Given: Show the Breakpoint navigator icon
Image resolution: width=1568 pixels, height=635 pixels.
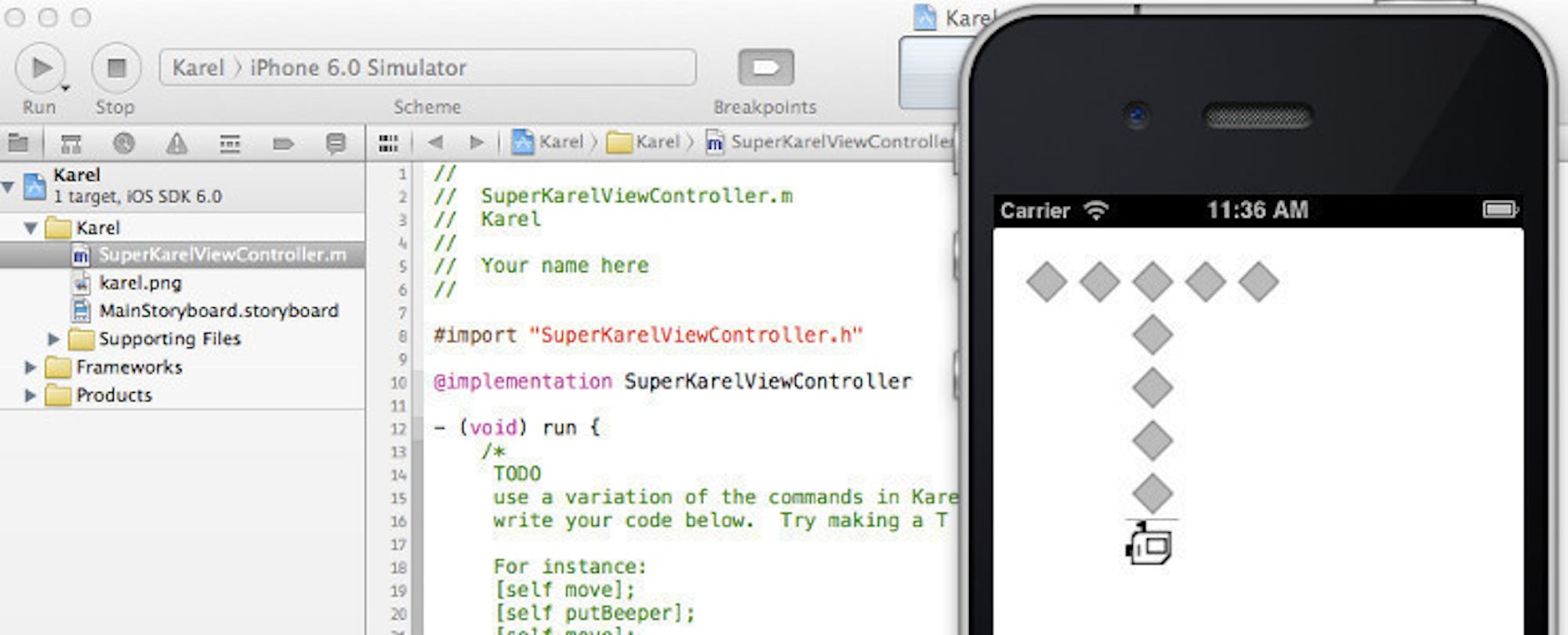Looking at the screenshot, I should [283, 143].
